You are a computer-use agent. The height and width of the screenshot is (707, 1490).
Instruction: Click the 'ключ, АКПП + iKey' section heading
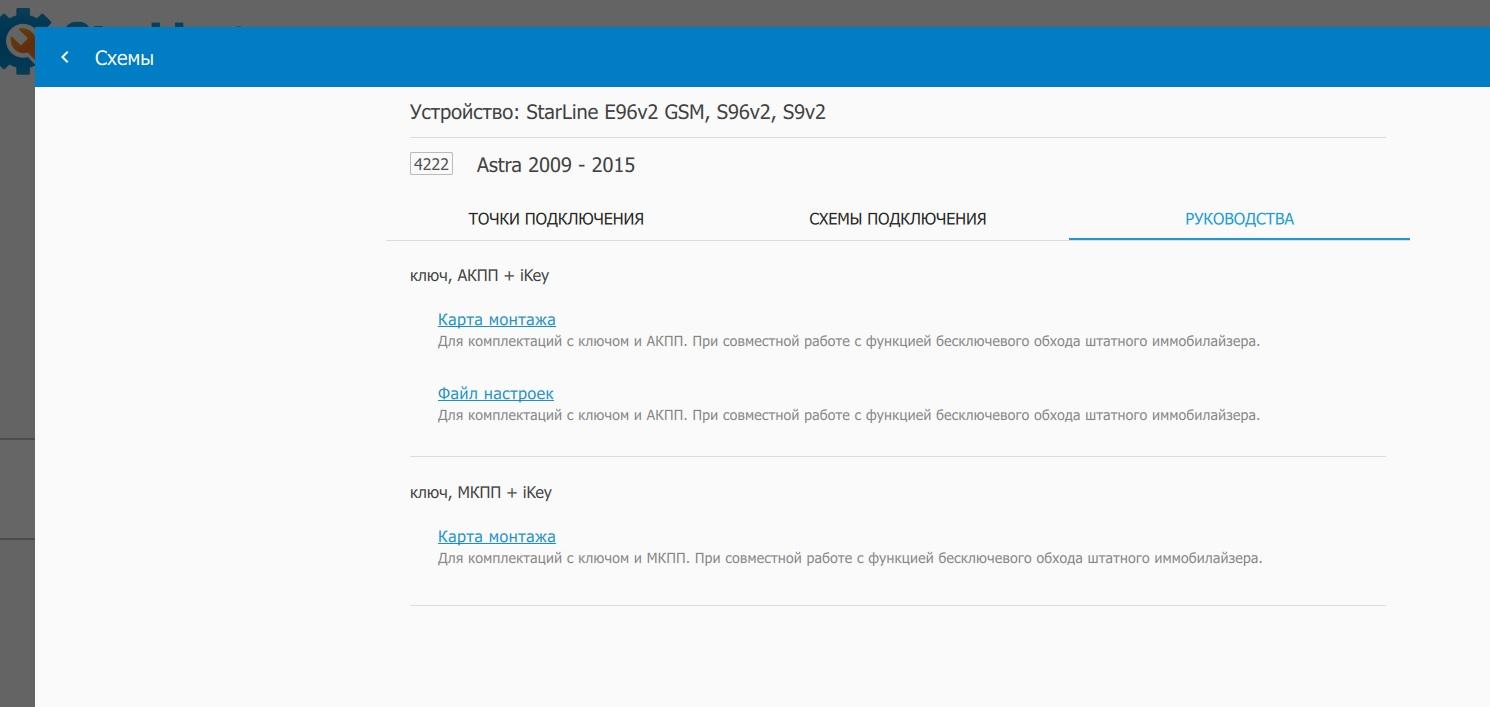pos(479,276)
